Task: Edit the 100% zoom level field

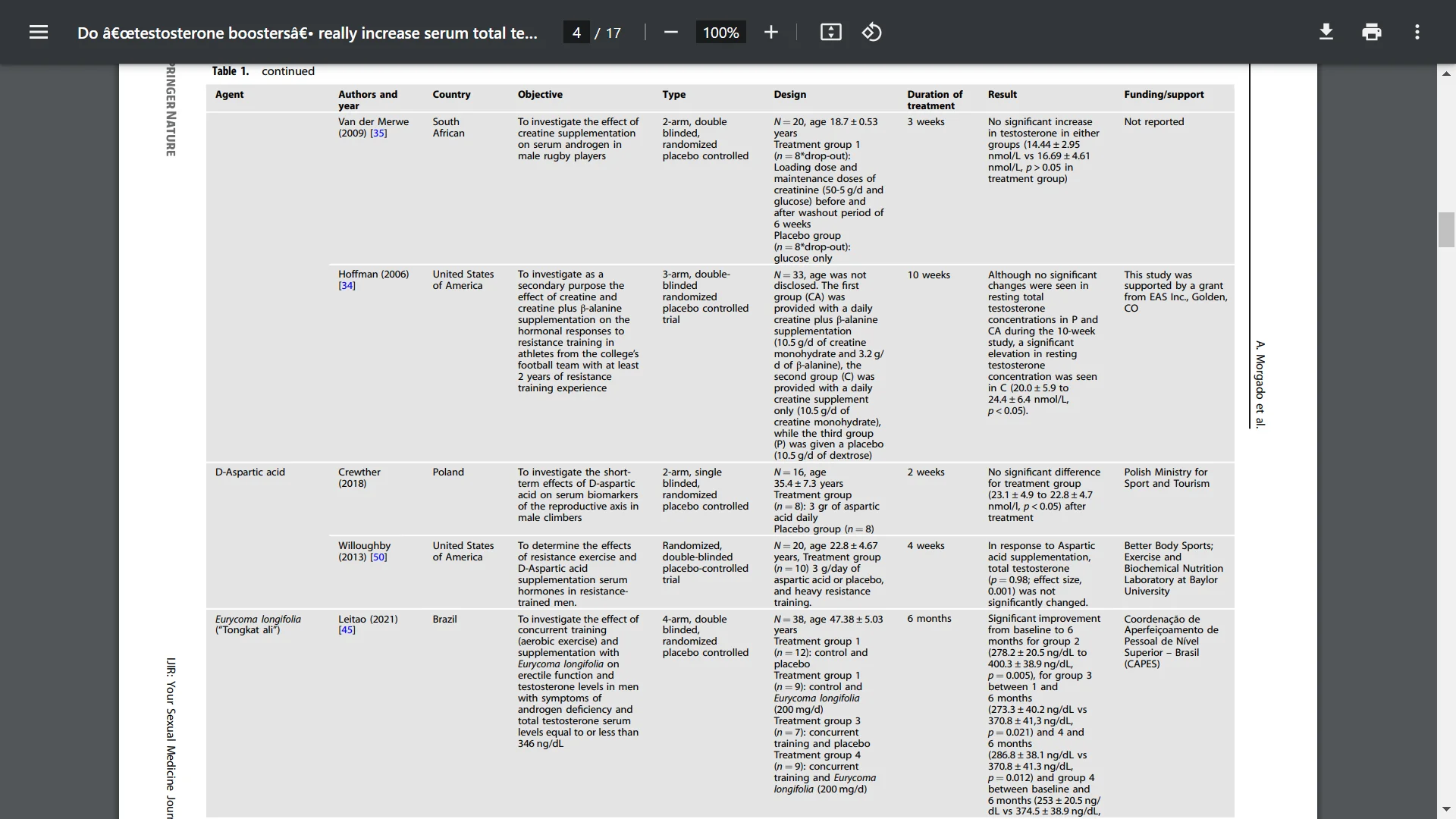Action: point(720,33)
